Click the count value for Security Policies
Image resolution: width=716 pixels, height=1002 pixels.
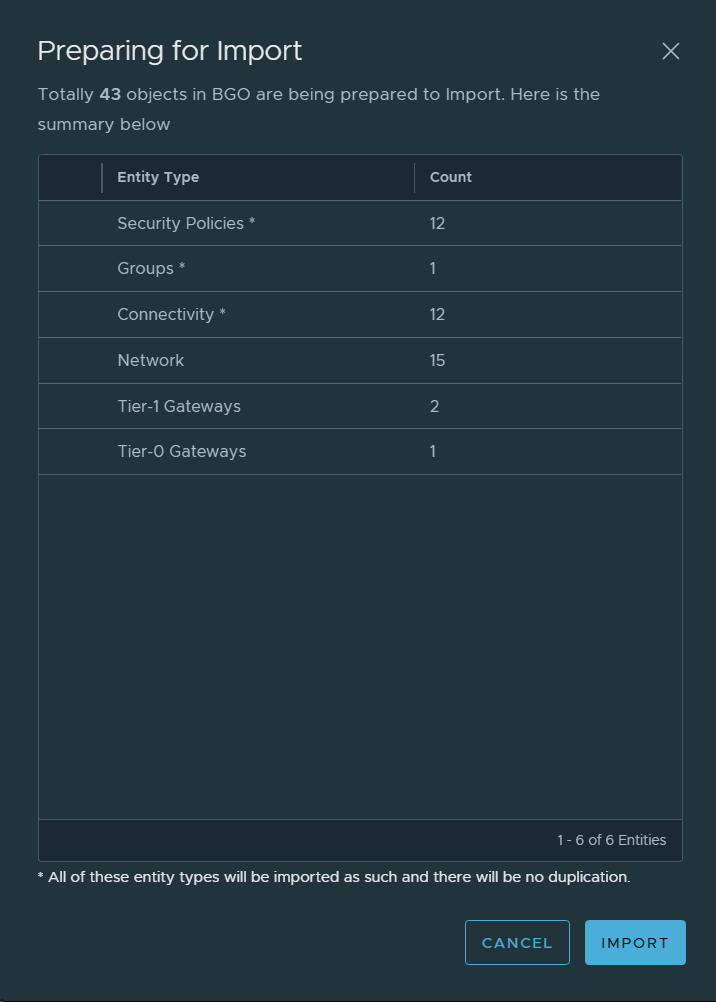coord(437,223)
